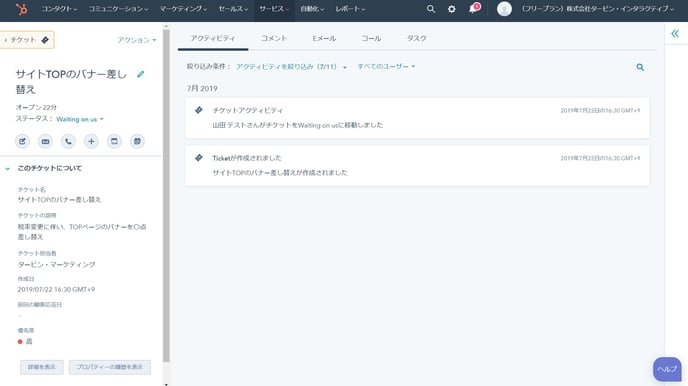The height and width of the screenshot is (386, 688).
Task: Click the left panel vertical scrollbar
Action: 166,195
